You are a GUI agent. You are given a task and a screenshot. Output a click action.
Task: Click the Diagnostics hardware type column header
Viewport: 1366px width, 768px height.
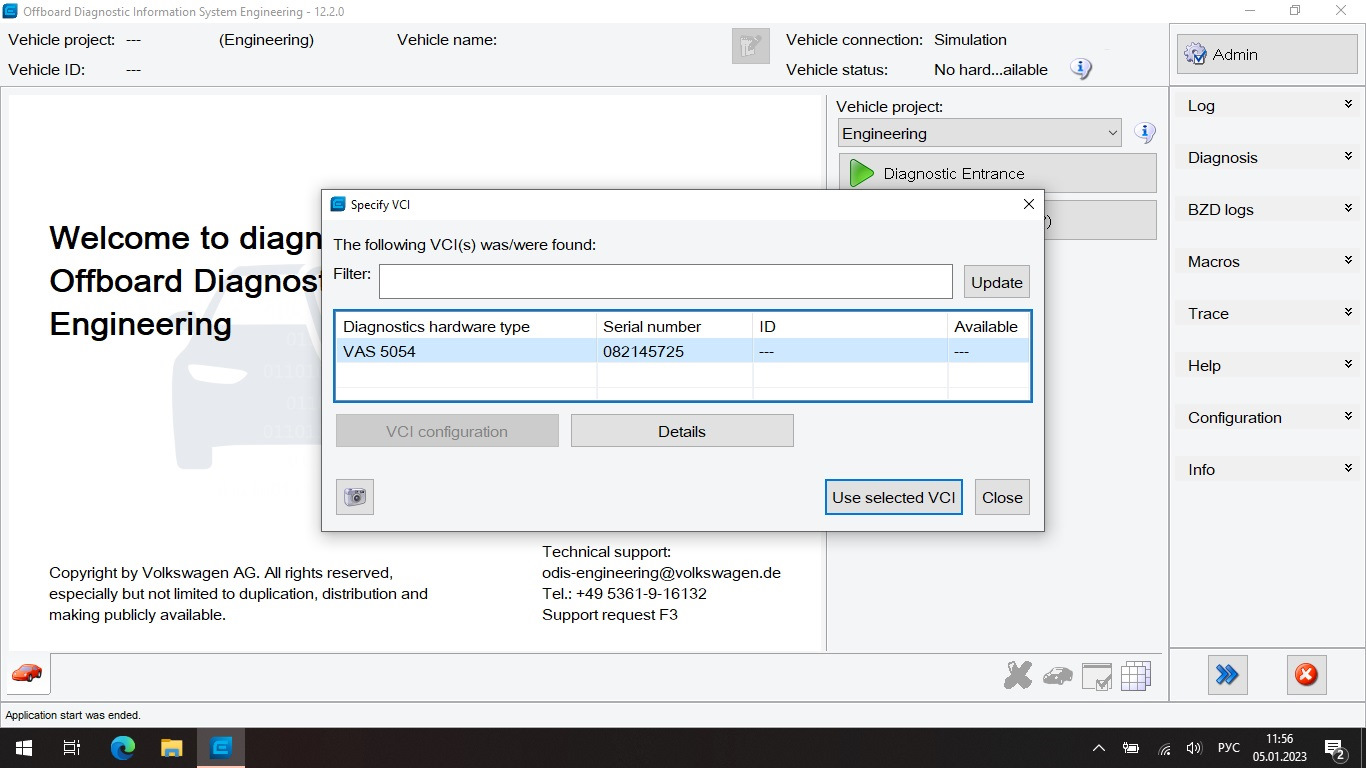tap(467, 326)
